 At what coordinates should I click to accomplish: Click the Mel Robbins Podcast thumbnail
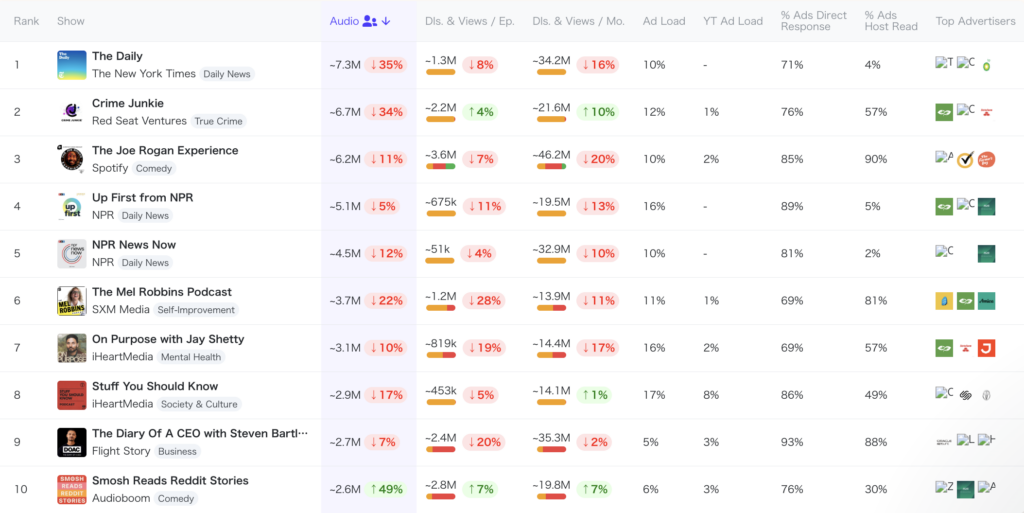tap(72, 300)
